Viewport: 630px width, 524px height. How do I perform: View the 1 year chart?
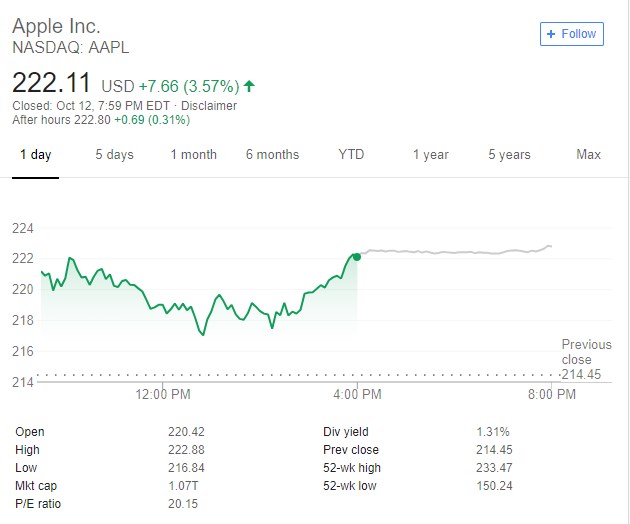pos(430,155)
